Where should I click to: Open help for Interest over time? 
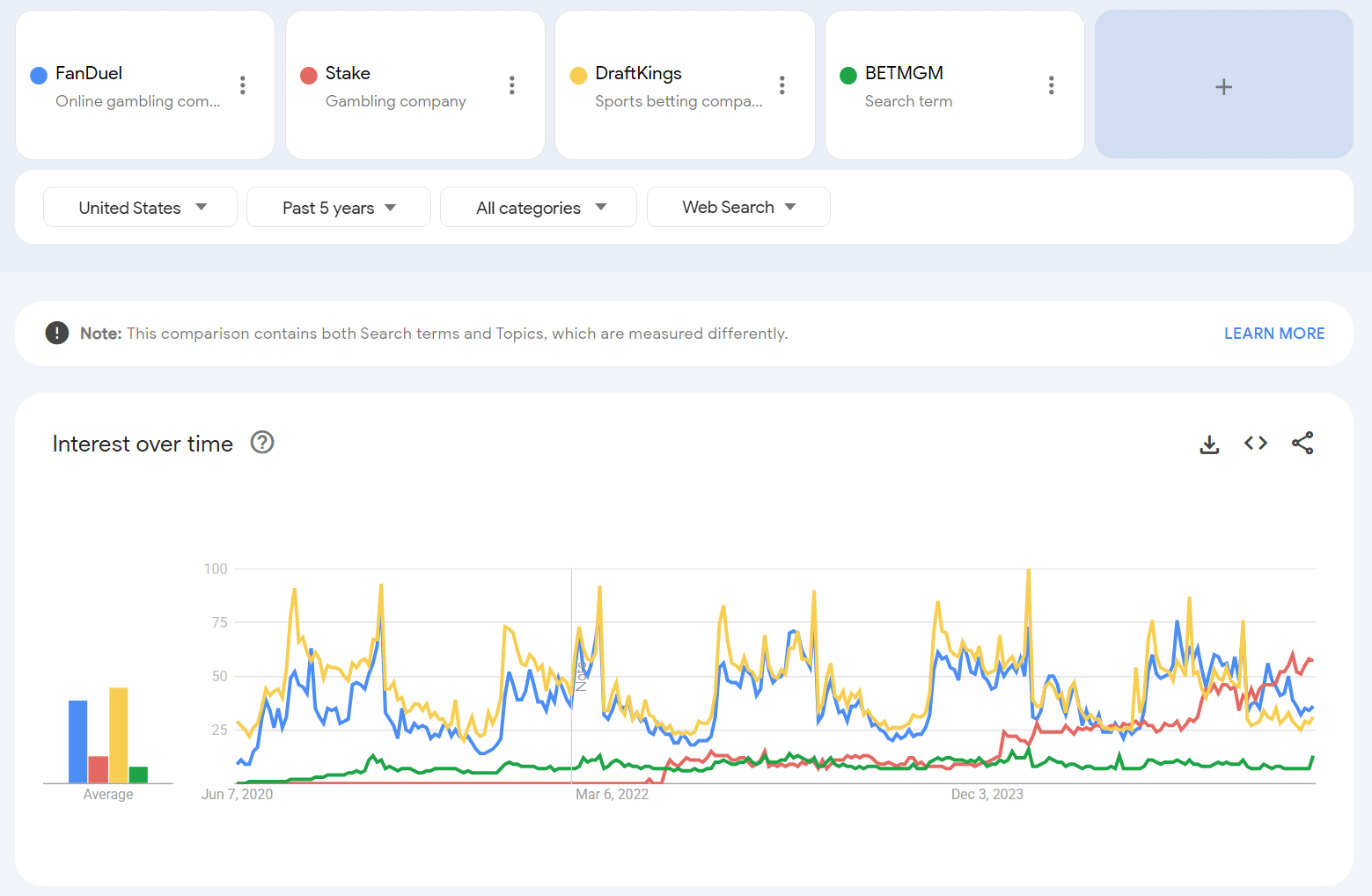point(262,442)
